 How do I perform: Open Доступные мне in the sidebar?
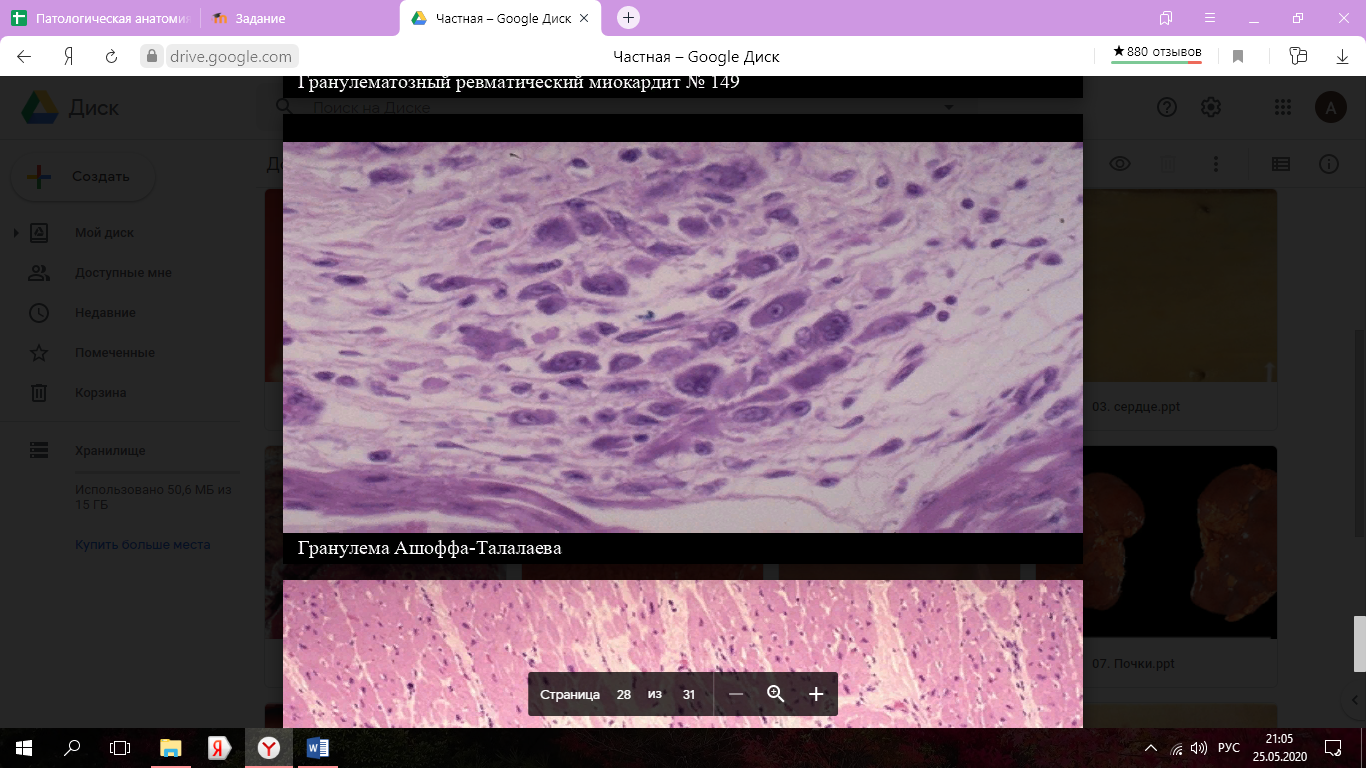pyautogui.click(x=123, y=273)
